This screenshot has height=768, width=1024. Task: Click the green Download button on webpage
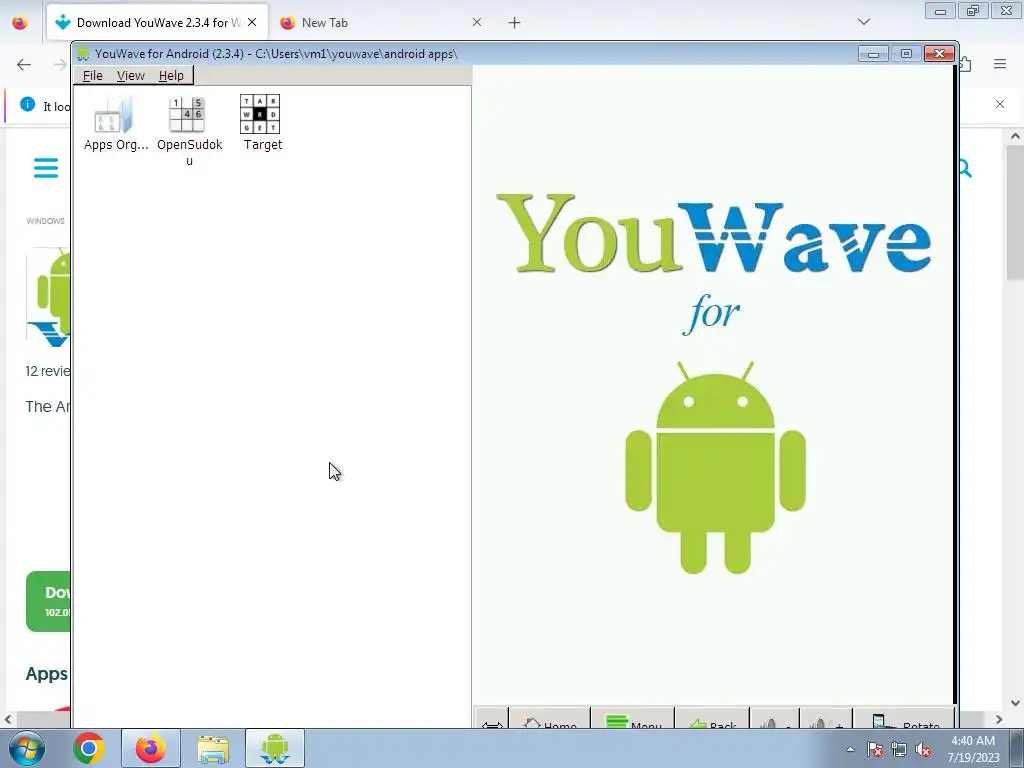point(48,601)
